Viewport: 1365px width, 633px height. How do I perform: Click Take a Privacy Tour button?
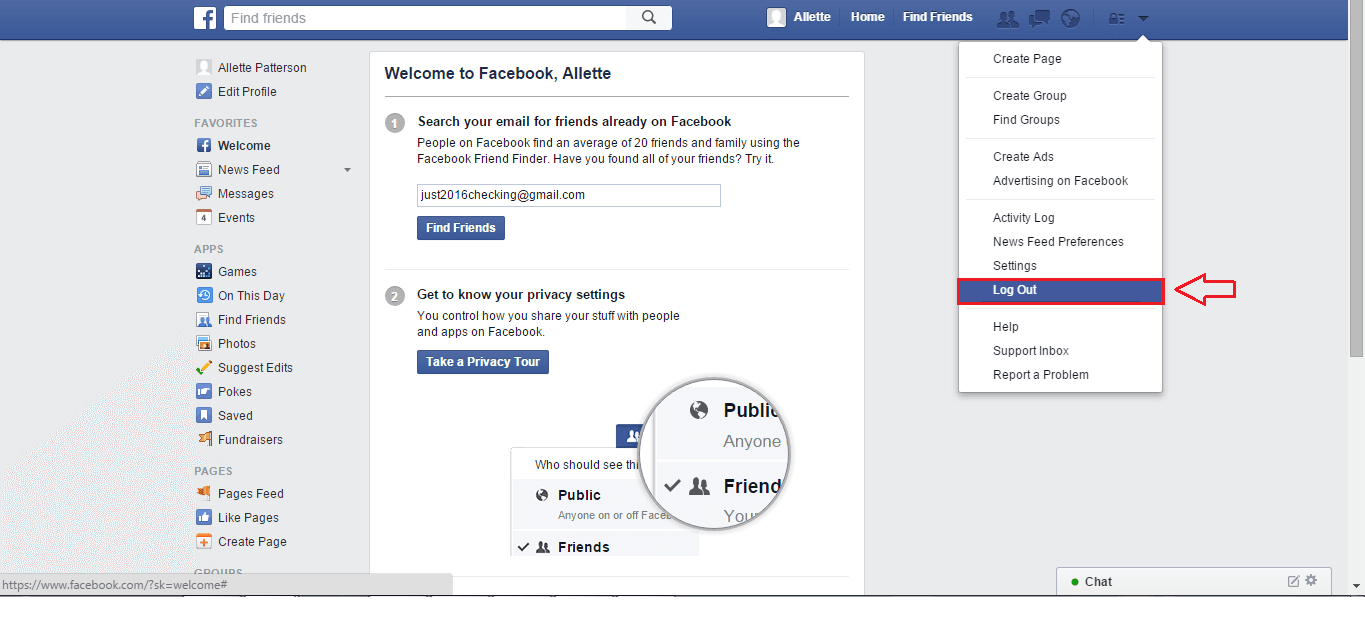483,362
